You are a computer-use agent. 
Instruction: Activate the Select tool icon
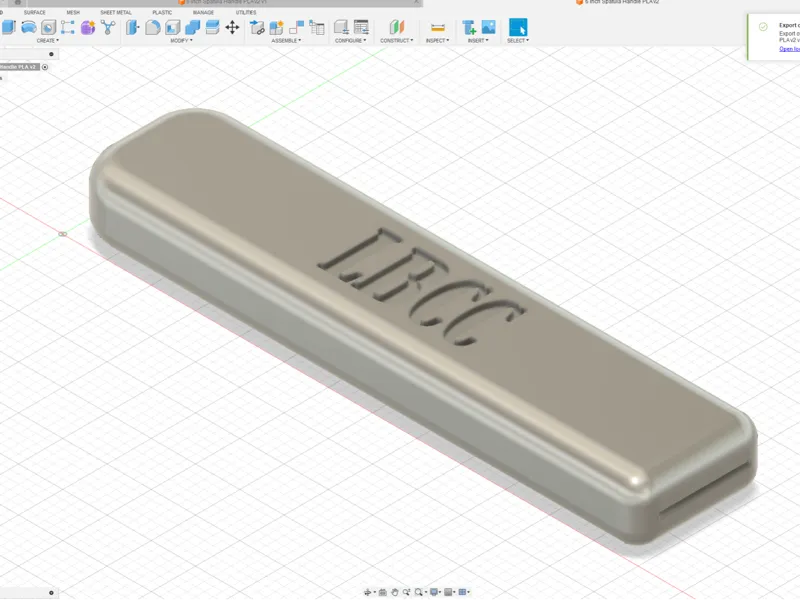click(x=518, y=27)
